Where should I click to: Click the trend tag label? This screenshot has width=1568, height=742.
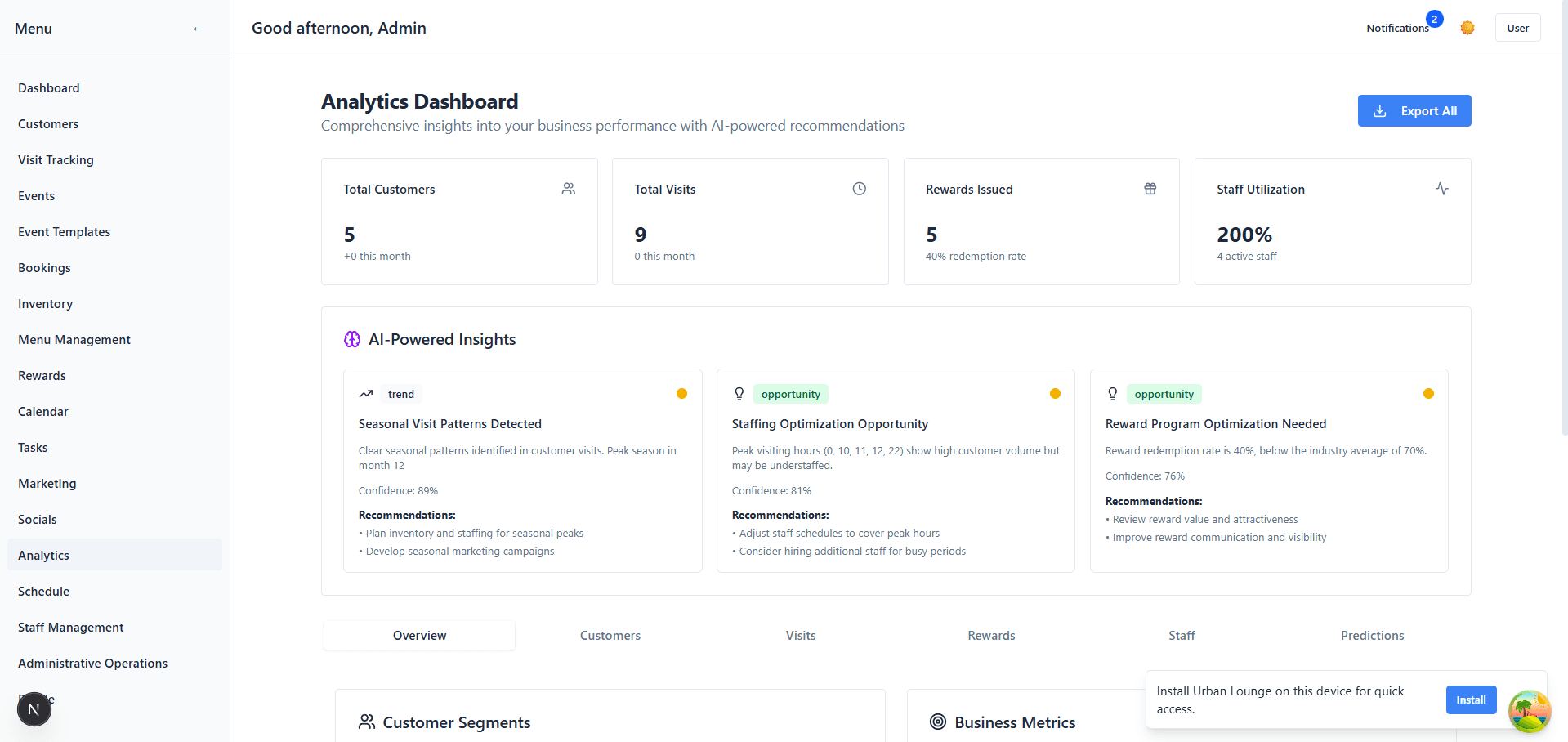click(x=400, y=394)
